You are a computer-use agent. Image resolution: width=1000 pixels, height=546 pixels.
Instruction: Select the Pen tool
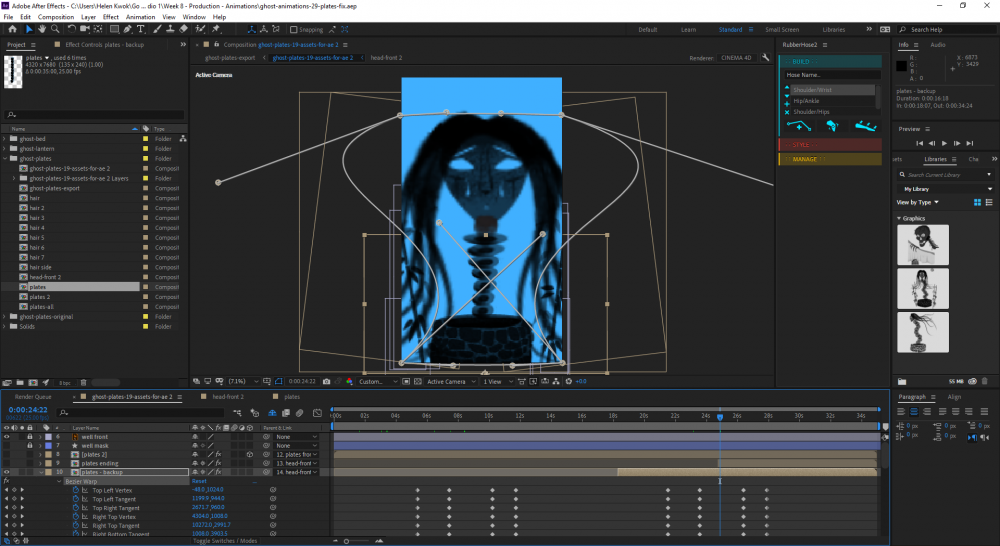128,29
